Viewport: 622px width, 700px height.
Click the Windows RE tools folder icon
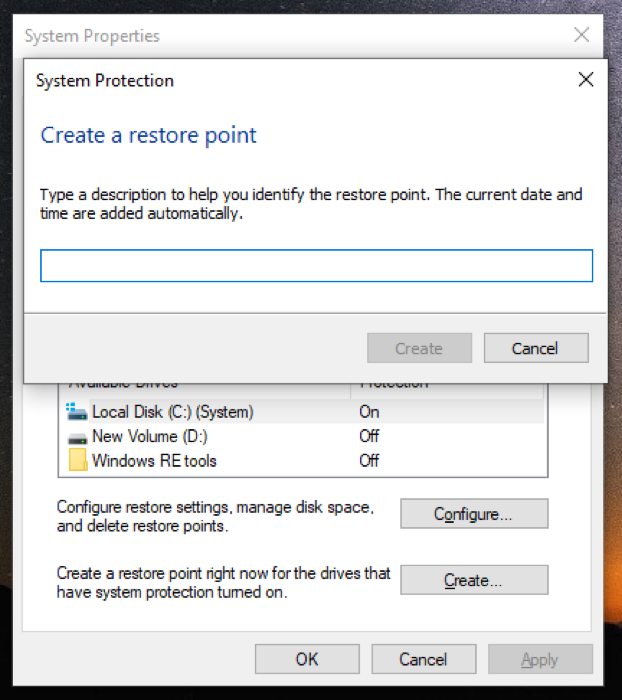[x=77, y=461]
